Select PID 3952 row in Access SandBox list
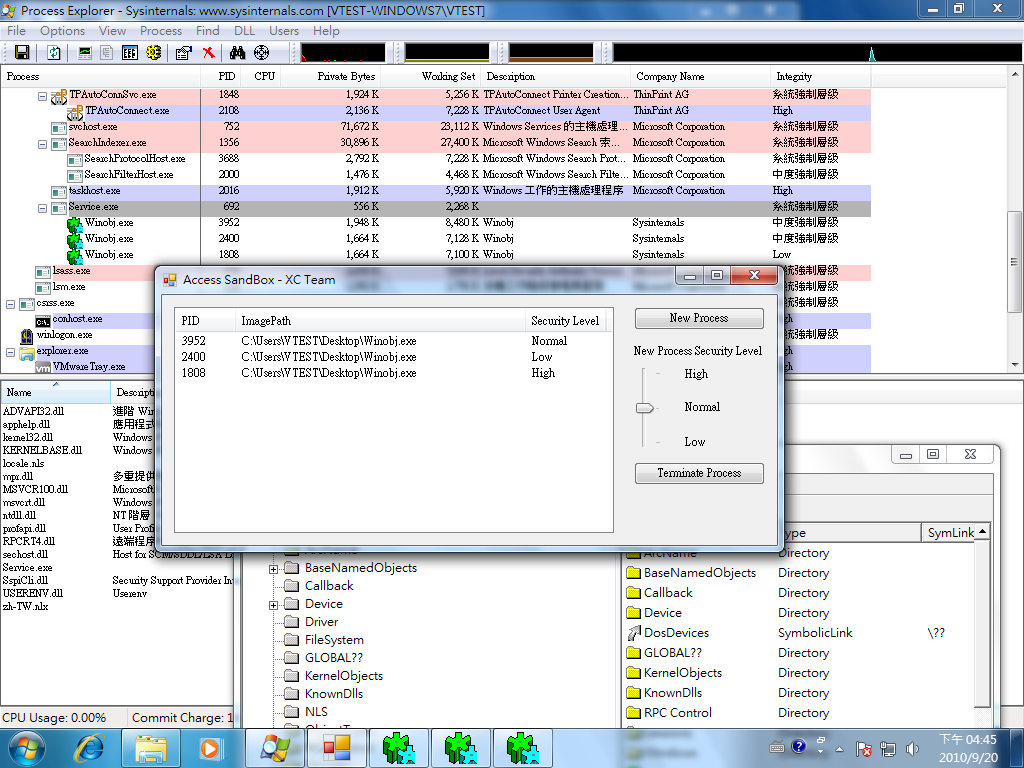This screenshot has width=1024, height=768. [x=394, y=341]
